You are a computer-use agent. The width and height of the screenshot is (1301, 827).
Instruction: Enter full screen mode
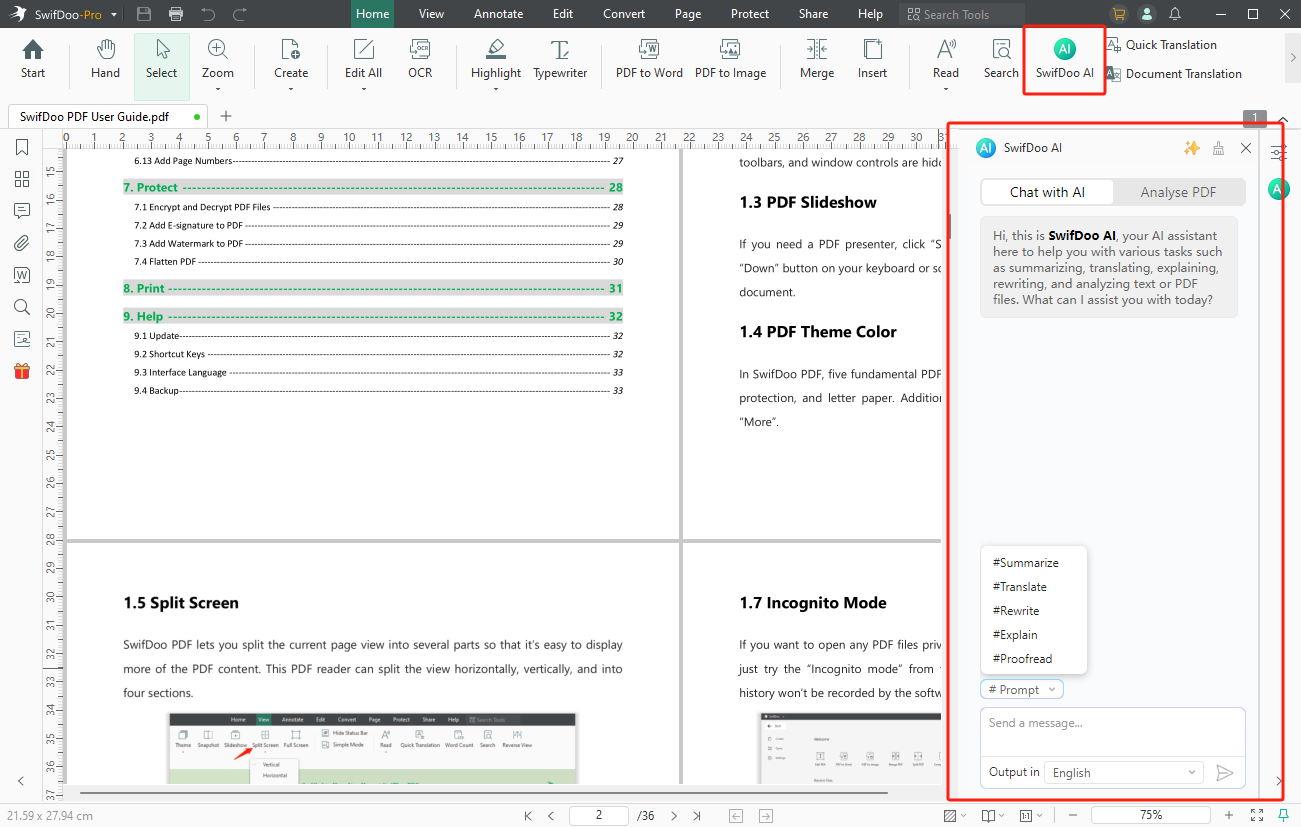click(1257, 815)
